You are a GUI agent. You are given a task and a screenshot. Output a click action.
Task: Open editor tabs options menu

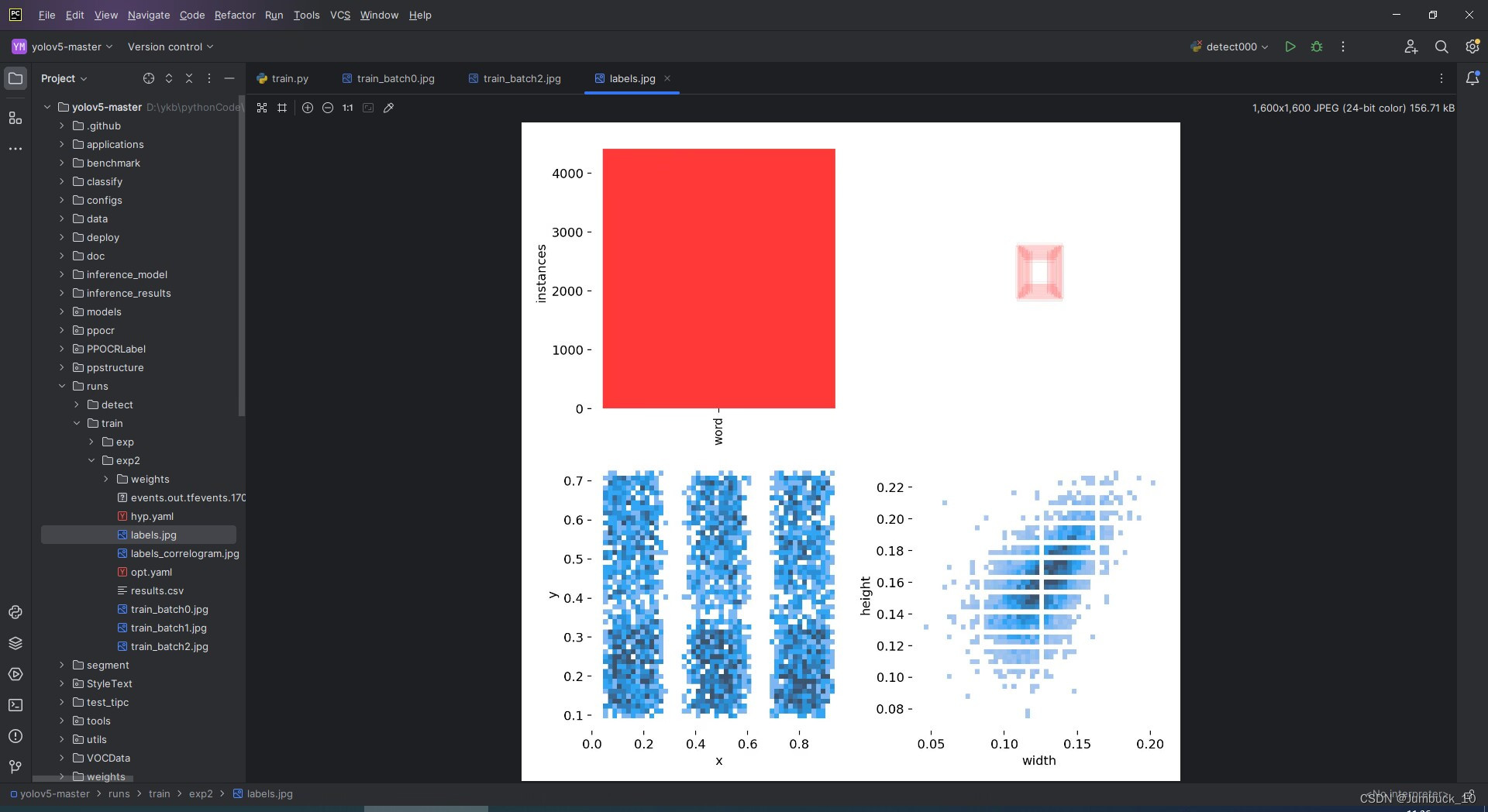click(x=1441, y=78)
